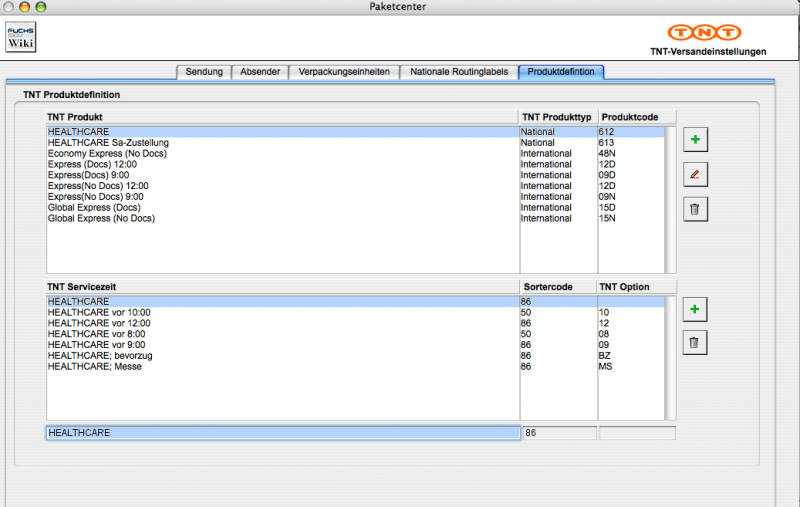The height and width of the screenshot is (507, 800).
Task: Click the trash icon beside TNT Produkt list
Action: click(x=694, y=209)
